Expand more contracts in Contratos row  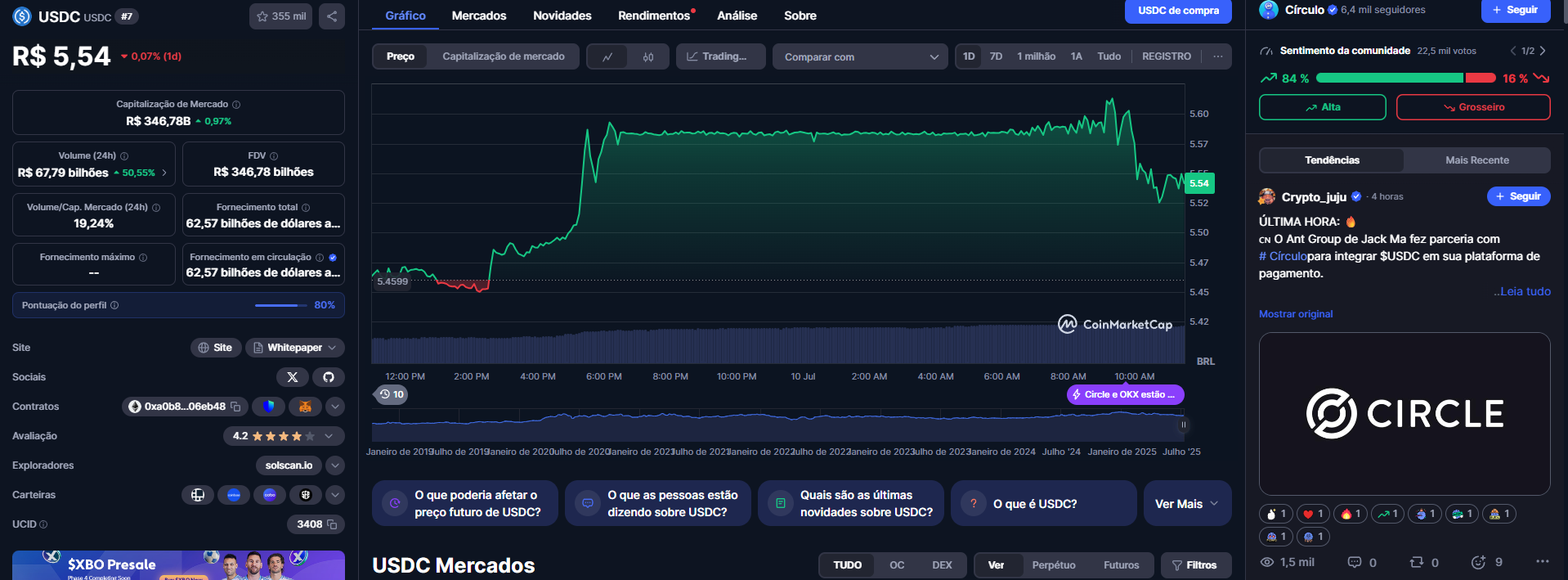pos(335,407)
